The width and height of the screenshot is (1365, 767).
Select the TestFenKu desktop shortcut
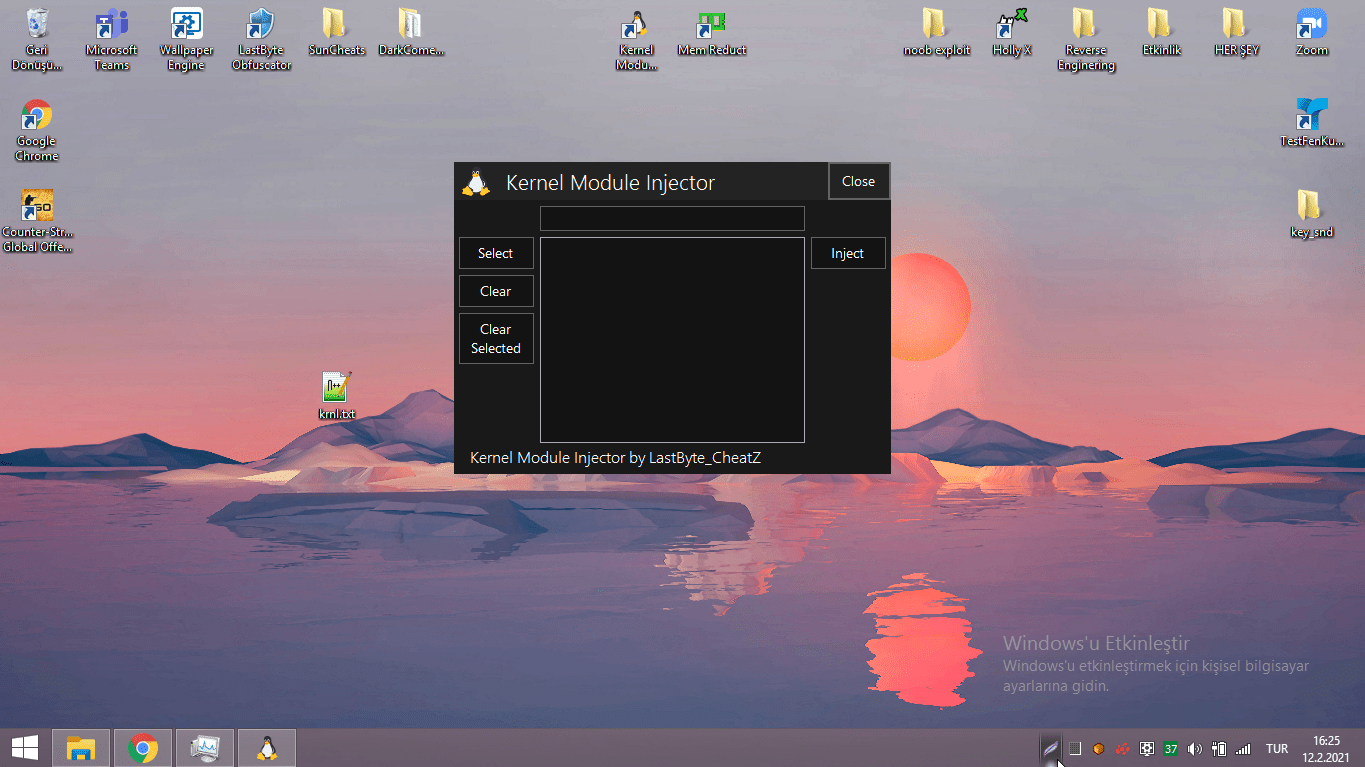click(x=1311, y=122)
